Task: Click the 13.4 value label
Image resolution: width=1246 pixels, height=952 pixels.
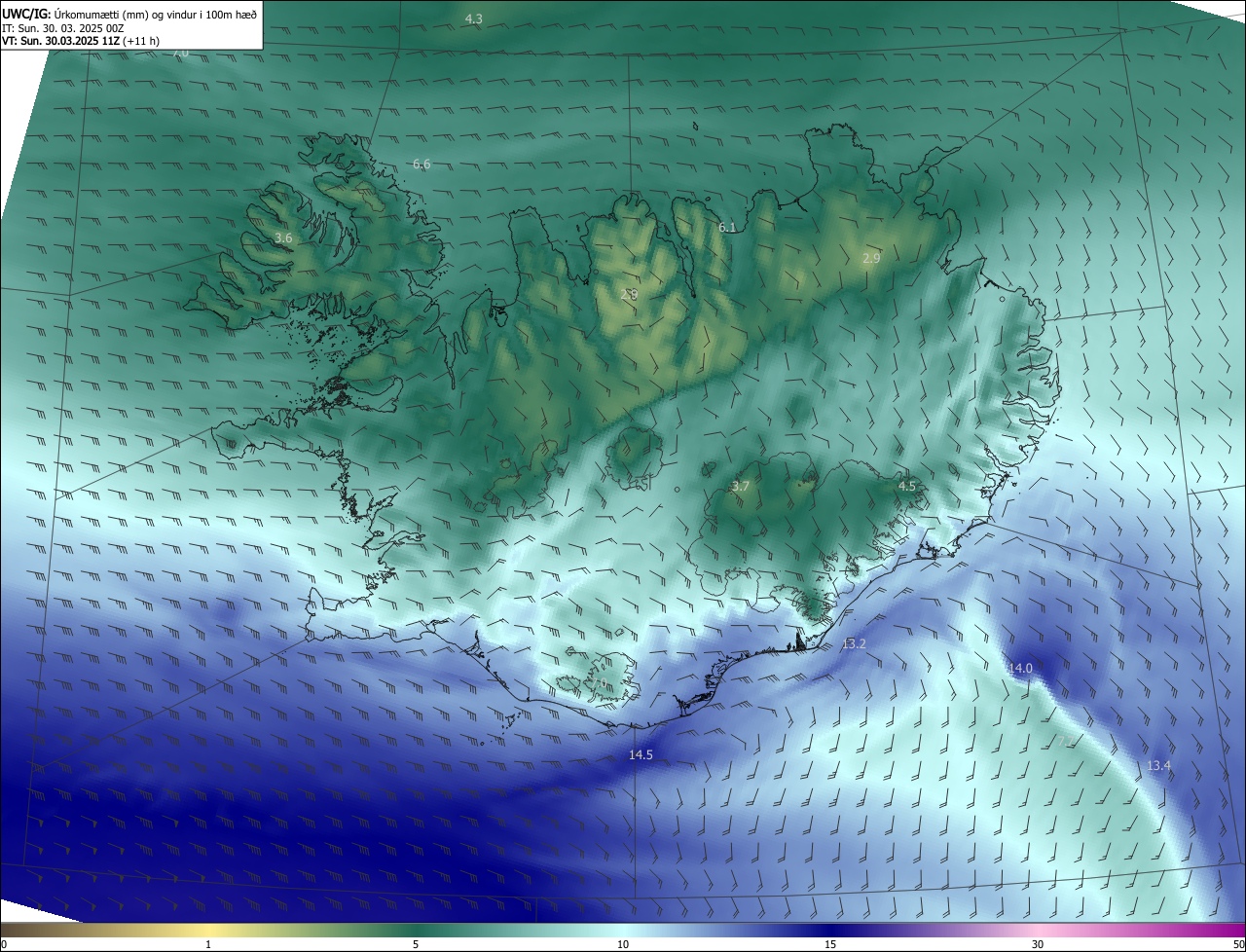Action: 1158,766
